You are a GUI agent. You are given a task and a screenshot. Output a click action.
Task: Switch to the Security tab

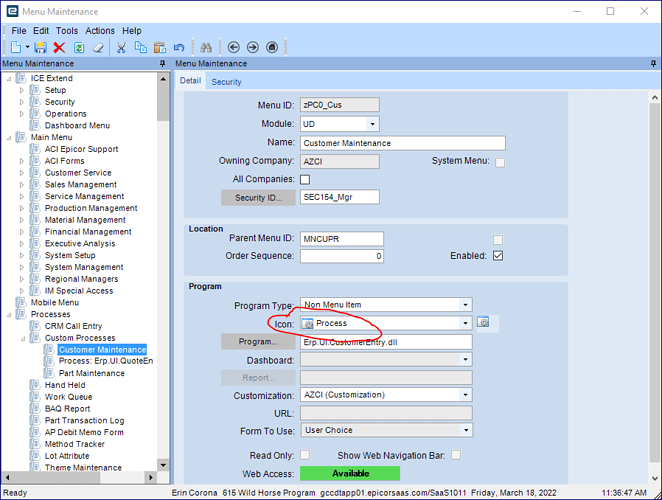click(226, 82)
